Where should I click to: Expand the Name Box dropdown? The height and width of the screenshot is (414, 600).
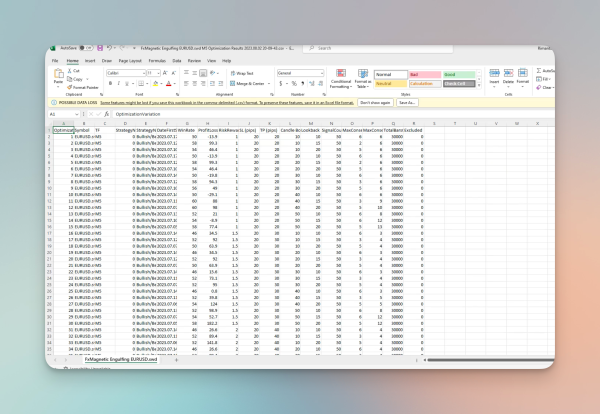coord(77,114)
